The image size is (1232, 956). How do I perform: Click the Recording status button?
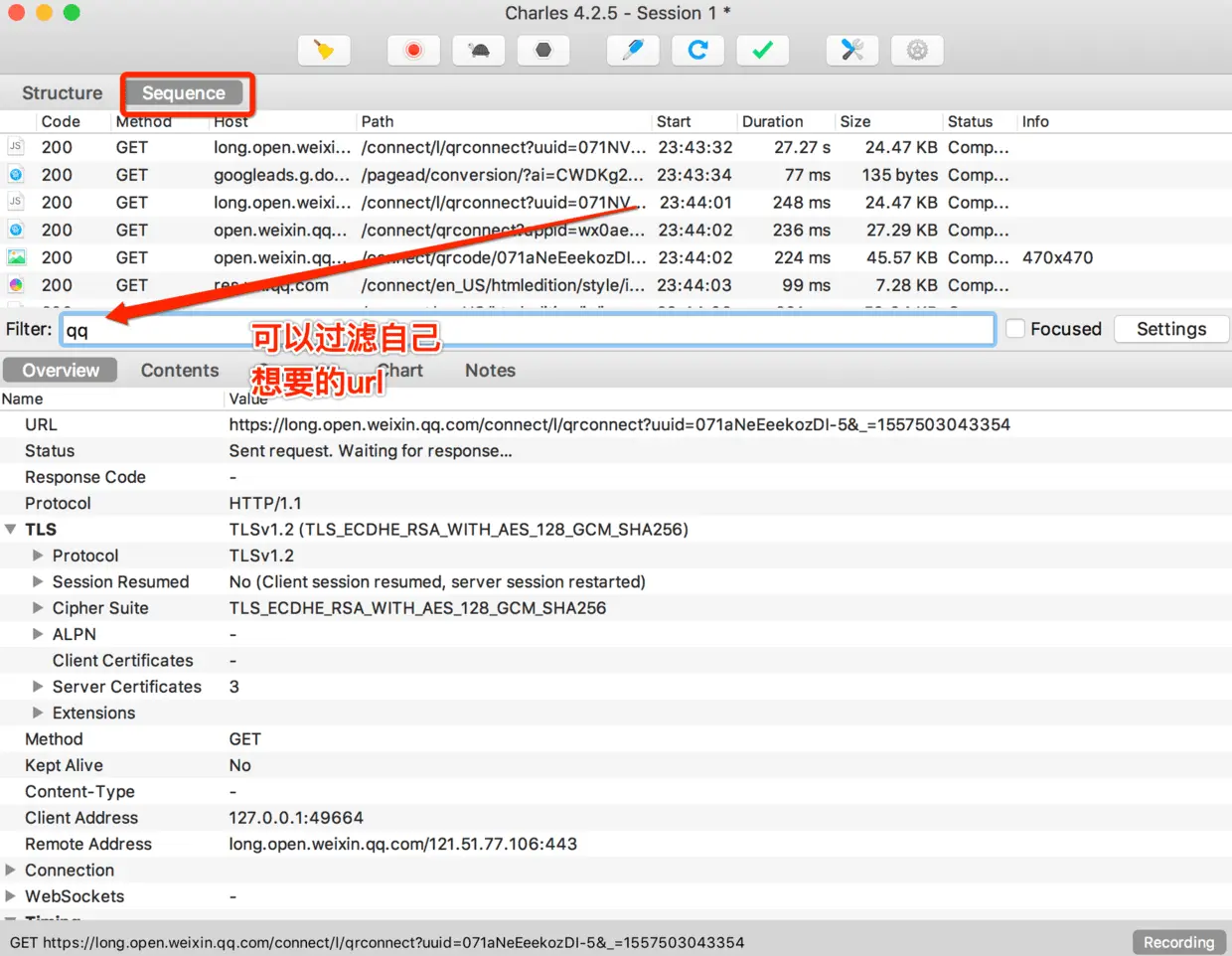tap(1178, 942)
